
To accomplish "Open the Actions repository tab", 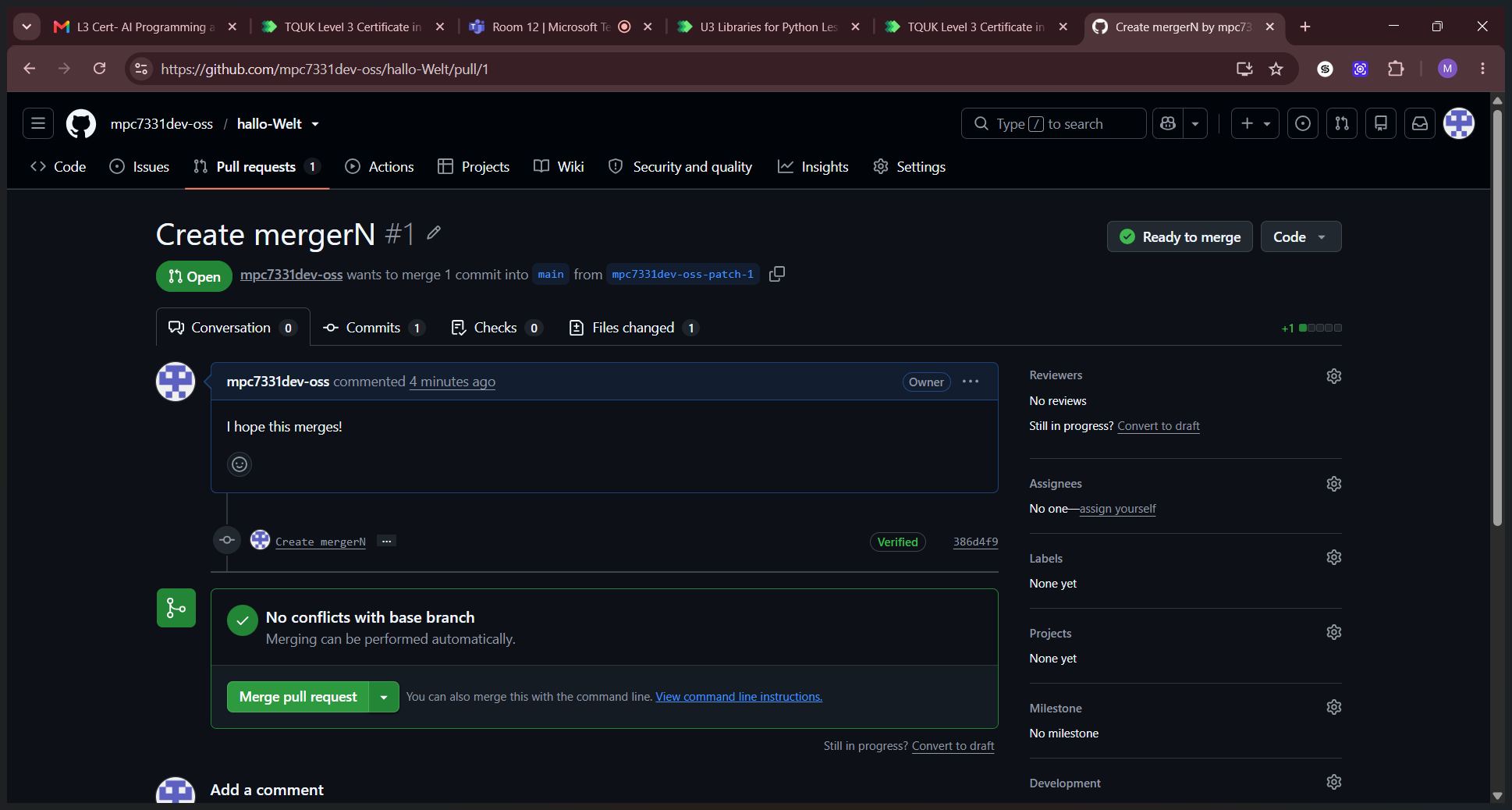I will [x=380, y=167].
